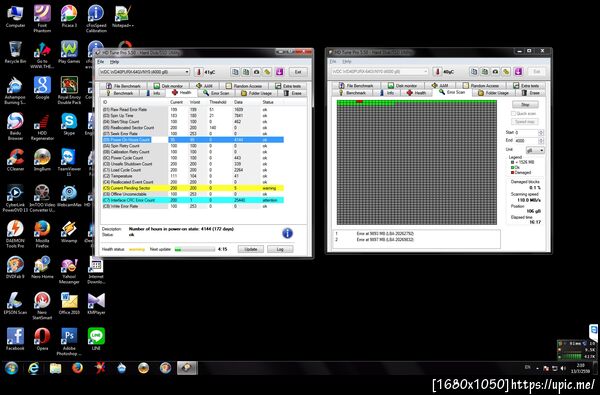Click Speed map button in Error Scan
This screenshot has height=395, width=600.
point(525,122)
